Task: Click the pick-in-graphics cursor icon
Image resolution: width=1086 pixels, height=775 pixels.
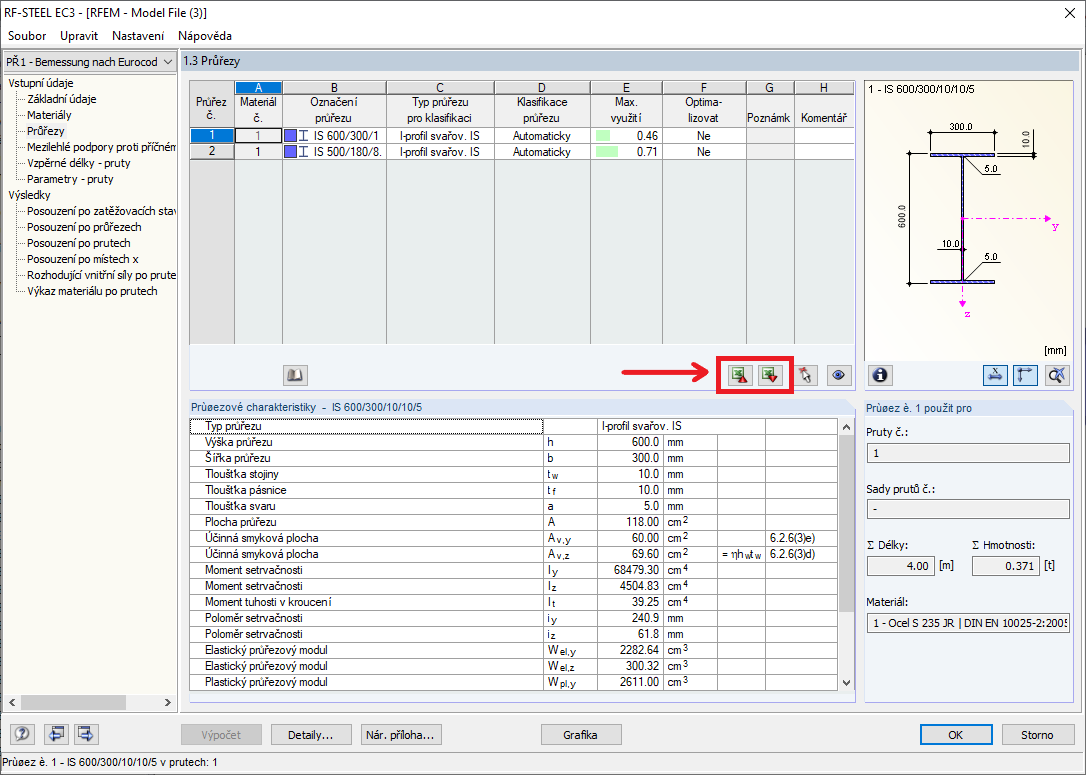Action: pyautogui.click(x=805, y=375)
